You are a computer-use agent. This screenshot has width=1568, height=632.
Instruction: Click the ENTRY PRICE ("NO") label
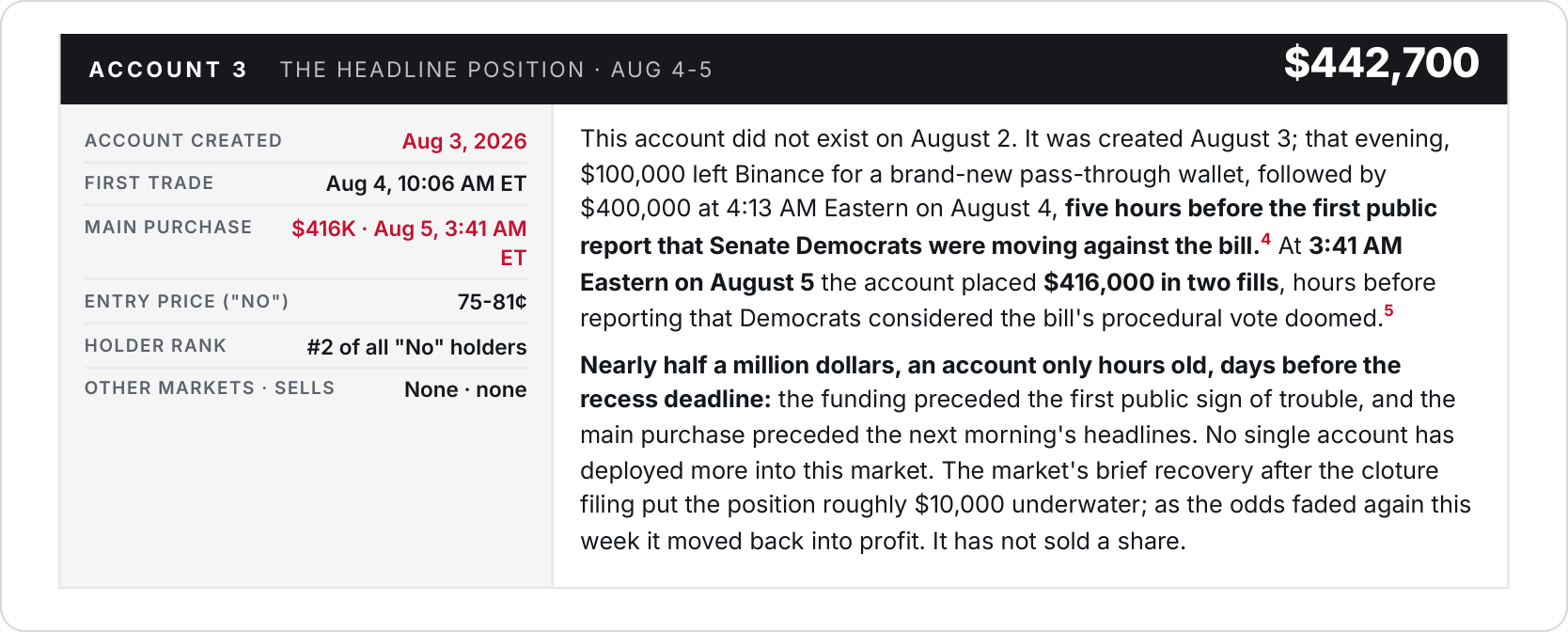[186, 301]
